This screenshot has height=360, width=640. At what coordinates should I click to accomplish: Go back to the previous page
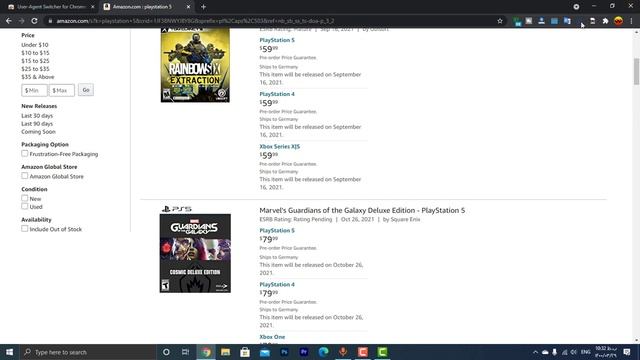(9, 21)
